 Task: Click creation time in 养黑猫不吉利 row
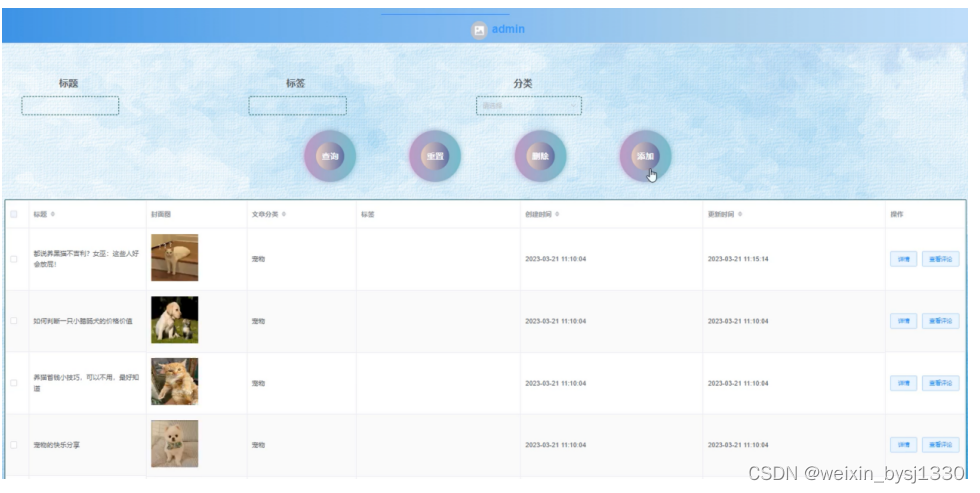(x=556, y=259)
